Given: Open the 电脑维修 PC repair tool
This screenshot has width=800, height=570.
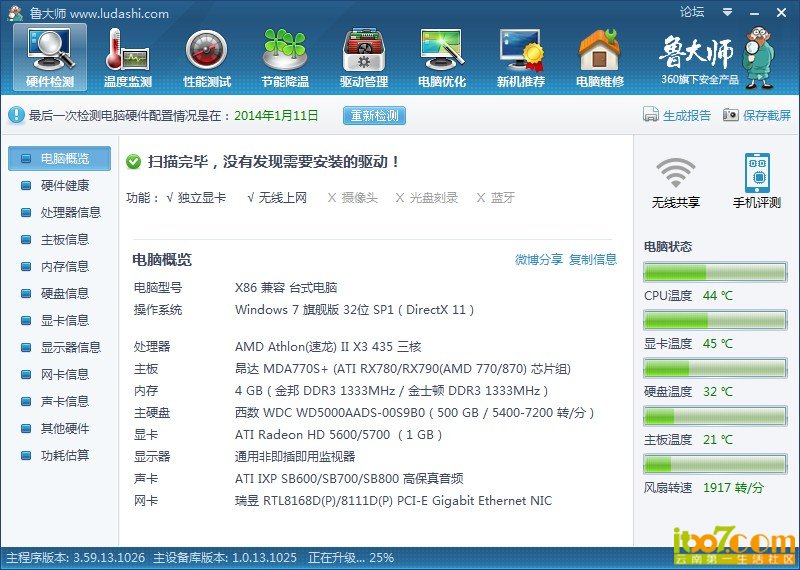Looking at the screenshot, I should 599,57.
